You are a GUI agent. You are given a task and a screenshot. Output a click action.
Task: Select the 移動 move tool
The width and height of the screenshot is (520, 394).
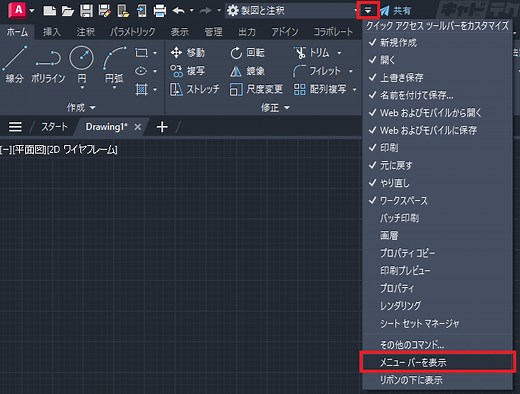click(x=188, y=53)
